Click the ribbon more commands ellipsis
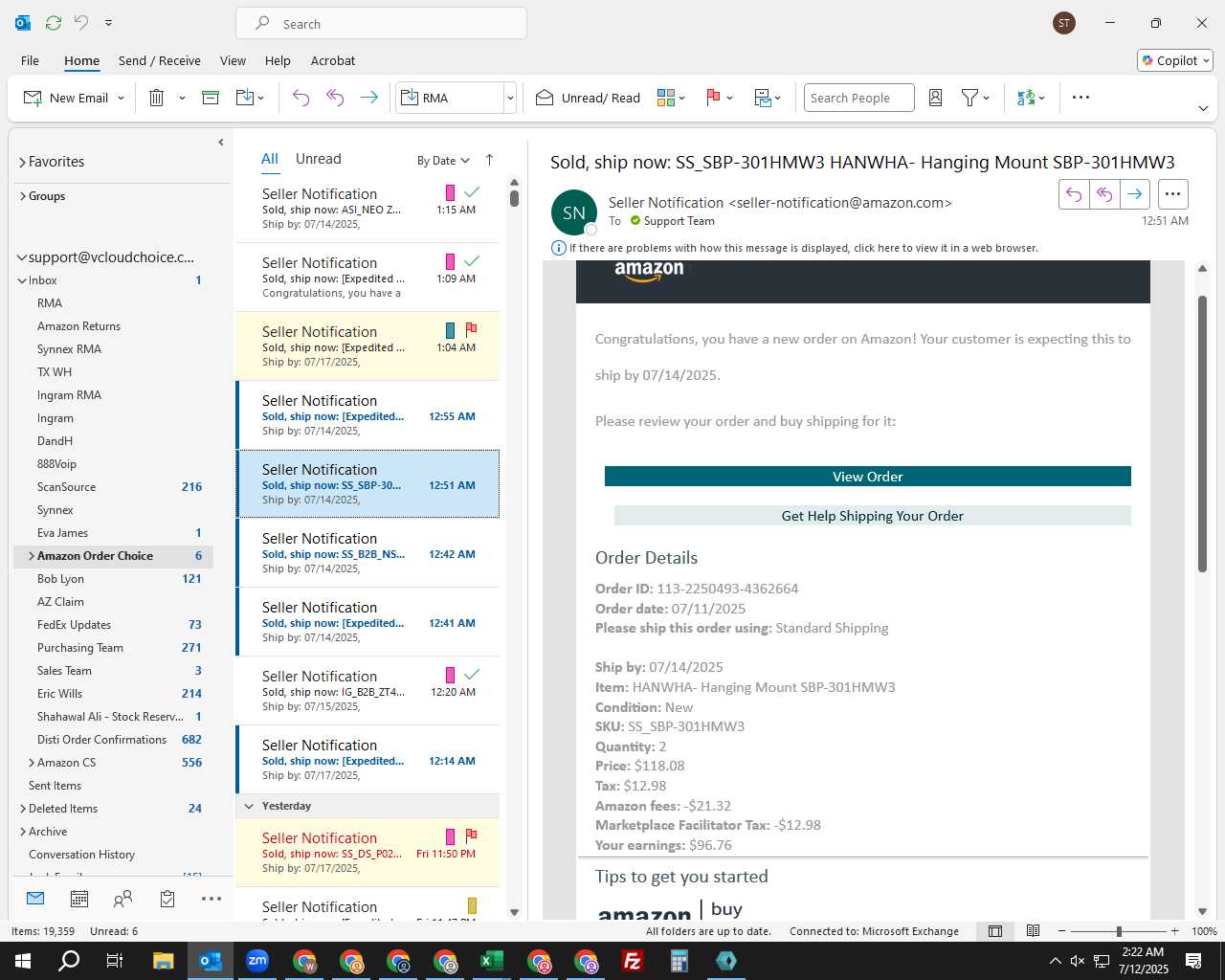The height and width of the screenshot is (980, 1225). [1080, 98]
